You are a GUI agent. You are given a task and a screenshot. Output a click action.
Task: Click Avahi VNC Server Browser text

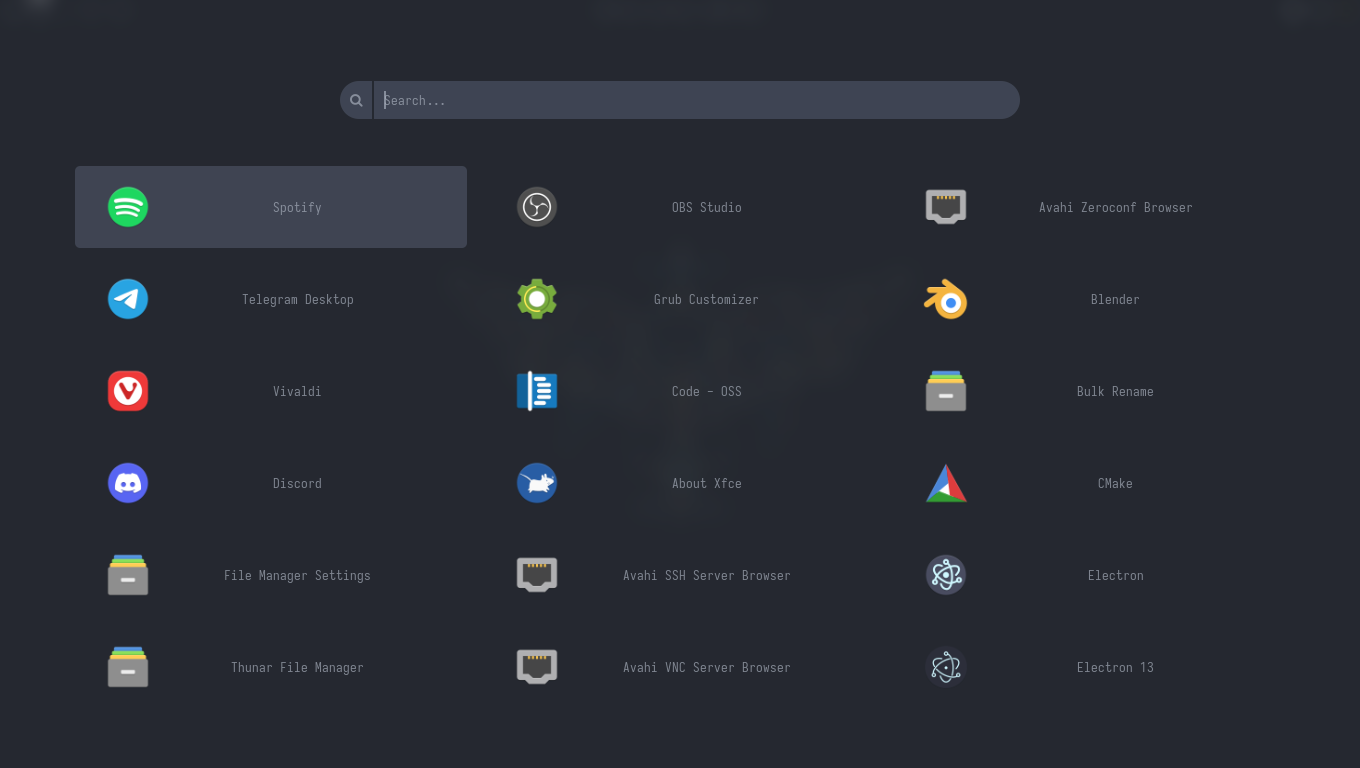tap(706, 667)
